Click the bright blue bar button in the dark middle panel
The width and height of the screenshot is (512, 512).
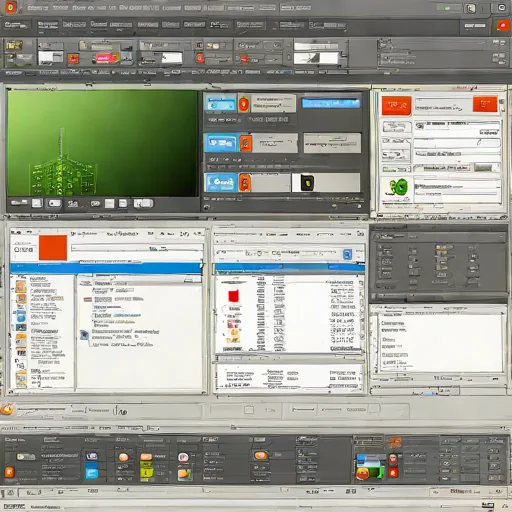pyautogui.click(x=331, y=103)
